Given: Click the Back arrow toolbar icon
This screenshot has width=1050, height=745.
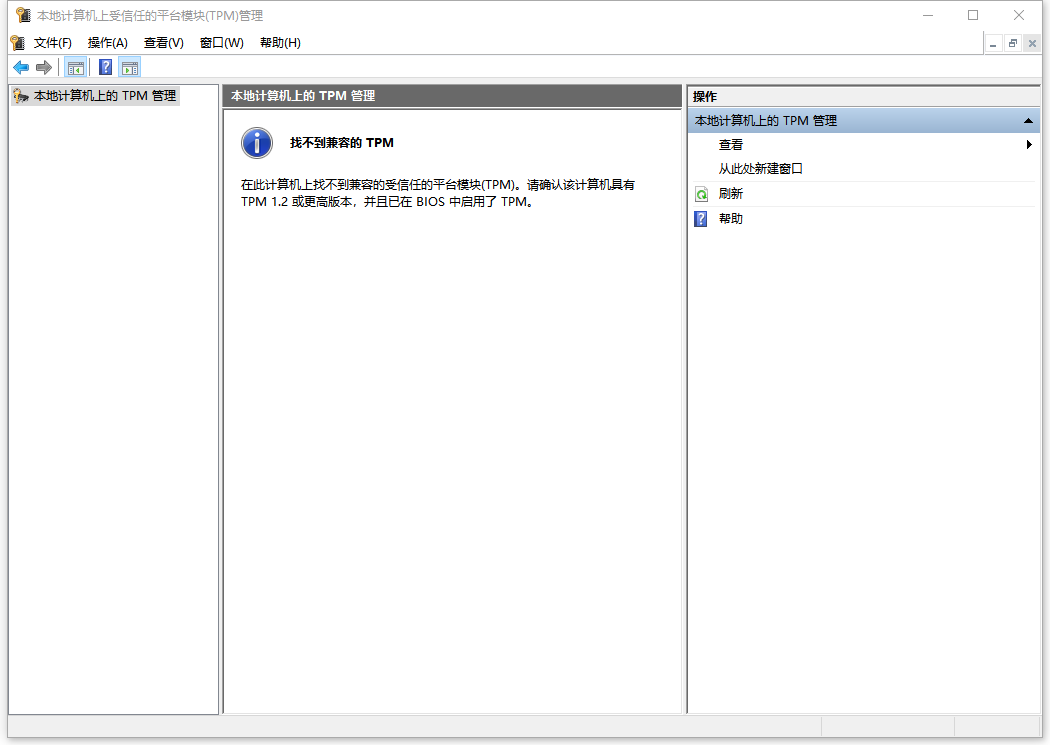Looking at the screenshot, I should pos(21,68).
